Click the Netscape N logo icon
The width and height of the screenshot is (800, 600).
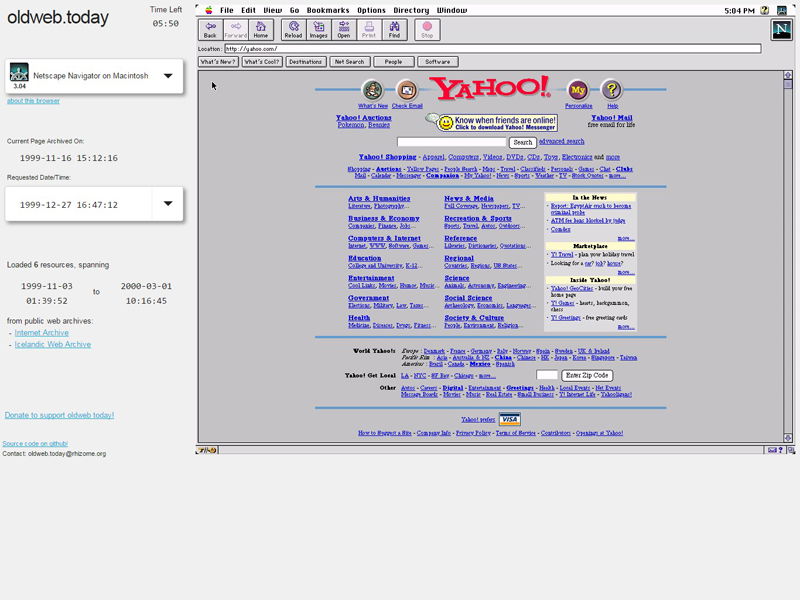[x=781, y=30]
